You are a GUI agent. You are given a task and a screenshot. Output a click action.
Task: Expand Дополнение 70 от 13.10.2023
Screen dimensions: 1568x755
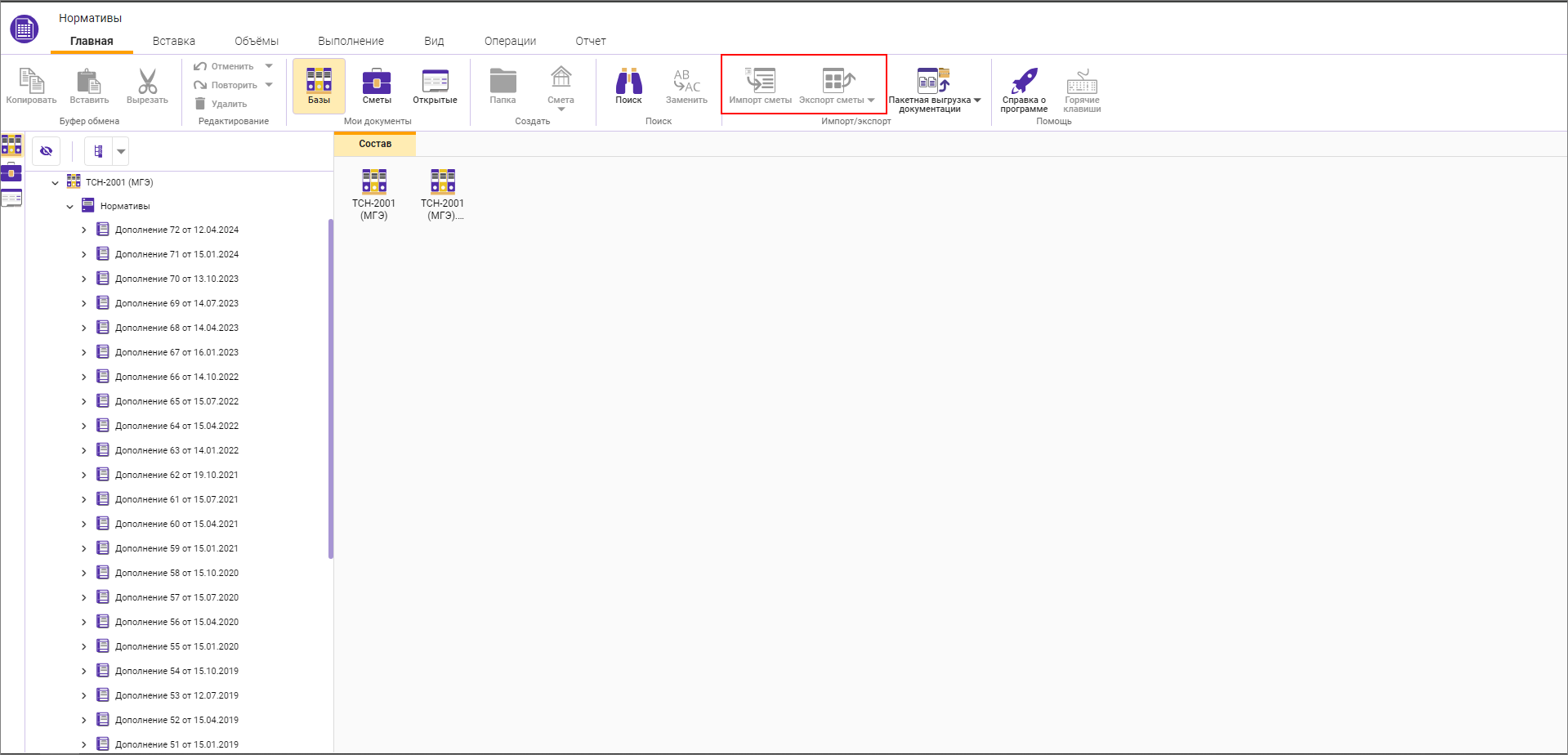pyautogui.click(x=83, y=279)
